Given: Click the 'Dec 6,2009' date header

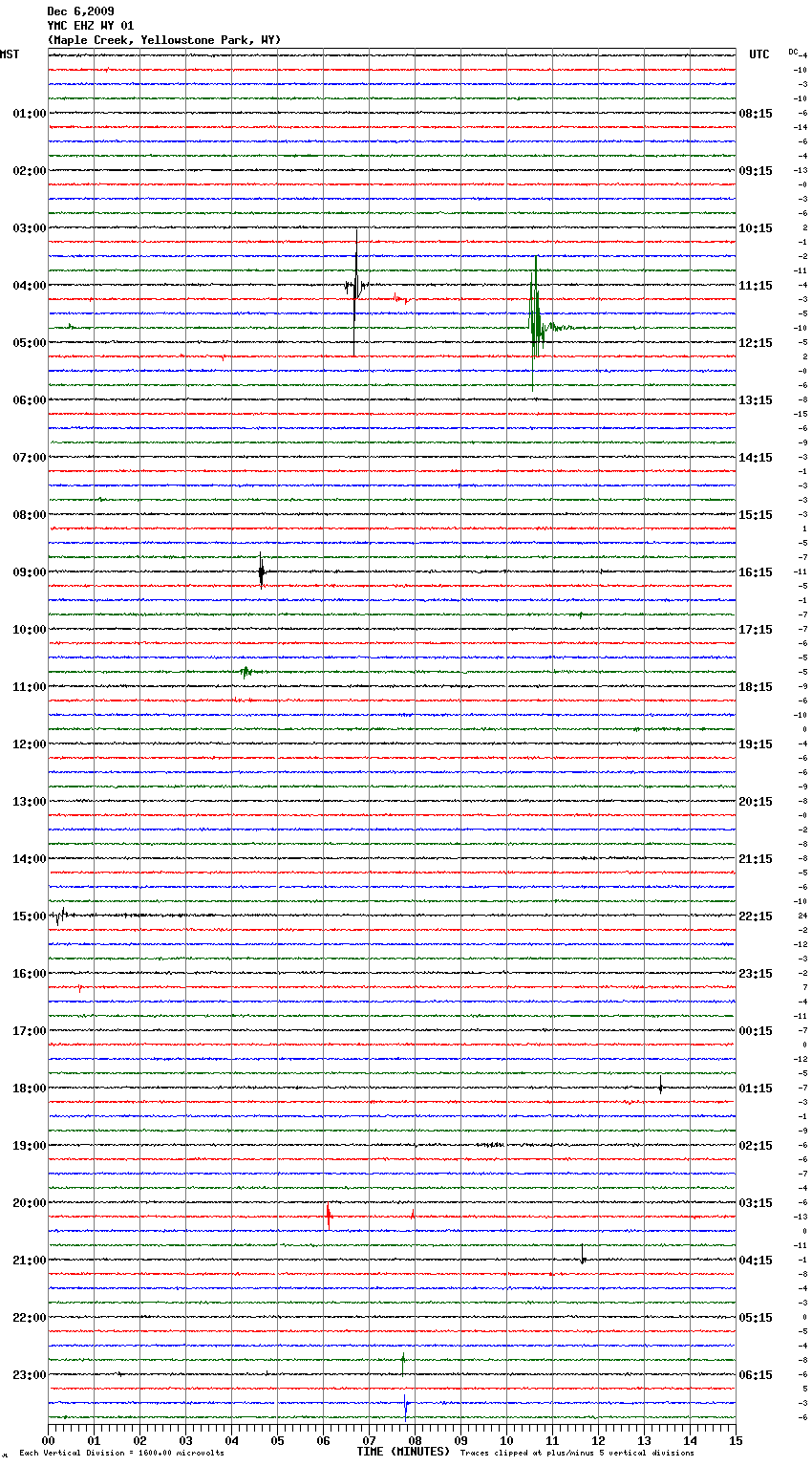Looking at the screenshot, I should (80, 11).
